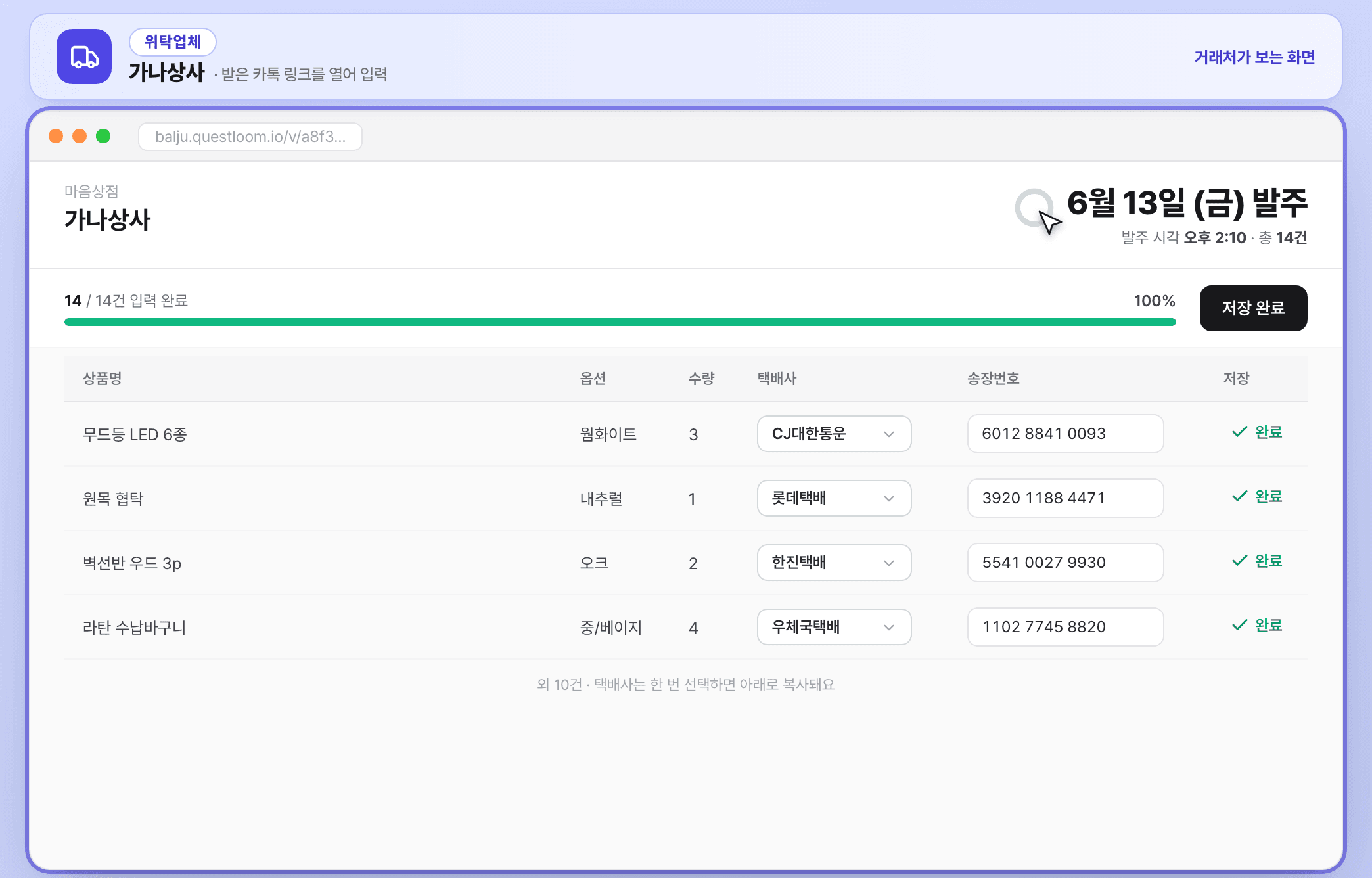Click the 내추럴 option cell
The image size is (1372, 878).
pyautogui.click(x=601, y=499)
